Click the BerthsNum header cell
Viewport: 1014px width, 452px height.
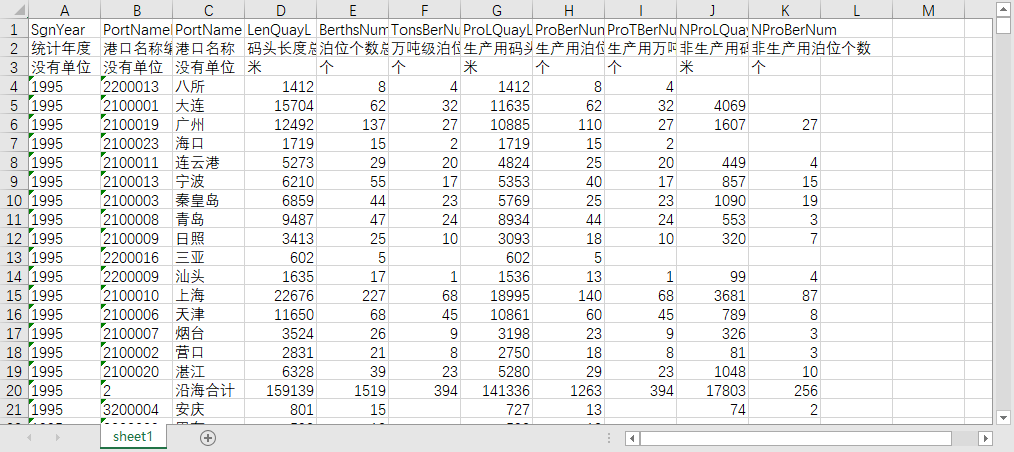pos(353,29)
